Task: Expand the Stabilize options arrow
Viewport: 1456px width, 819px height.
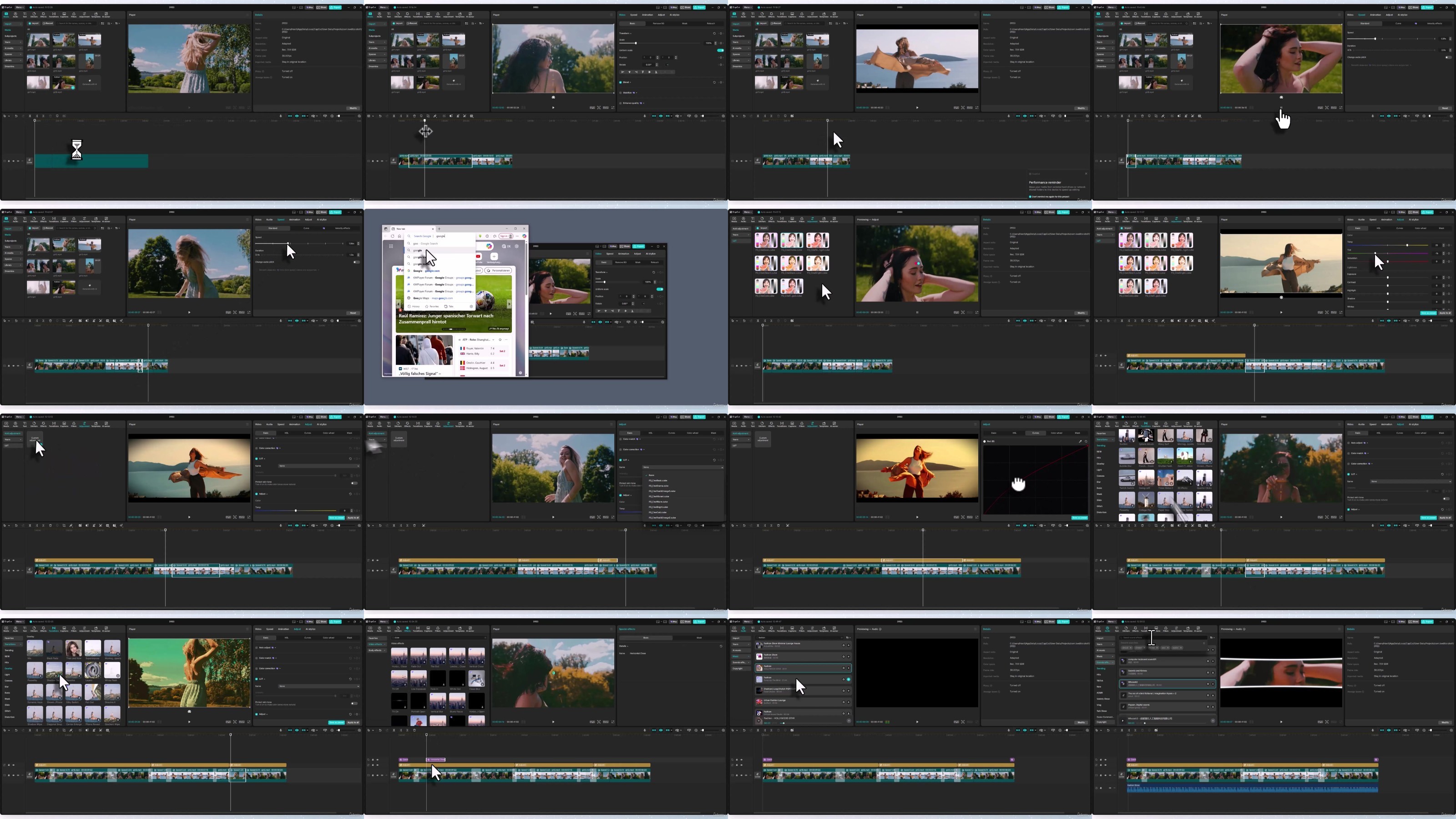Action: (x=637, y=93)
